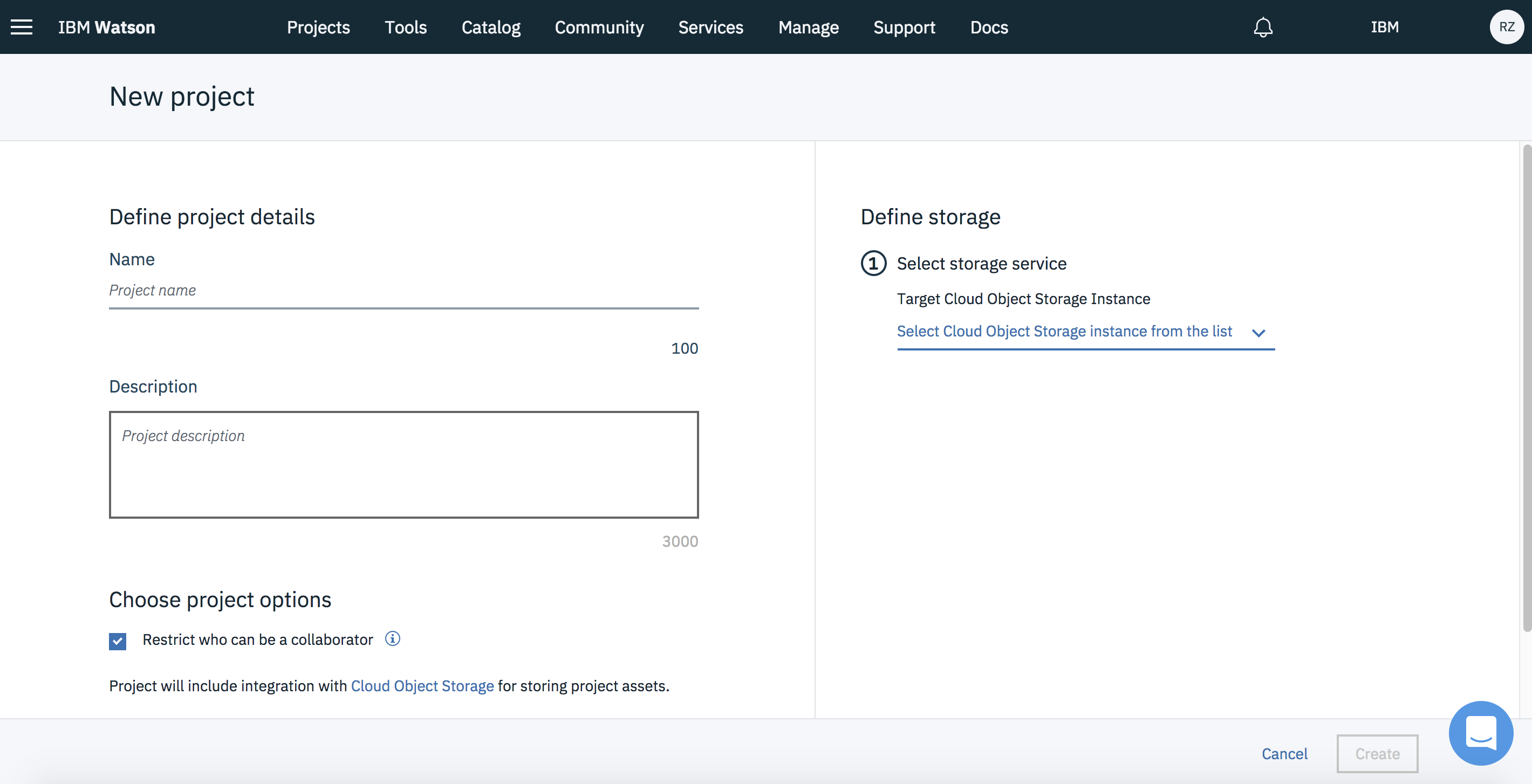Click the storage dropdown chevron arrow

coord(1258,333)
